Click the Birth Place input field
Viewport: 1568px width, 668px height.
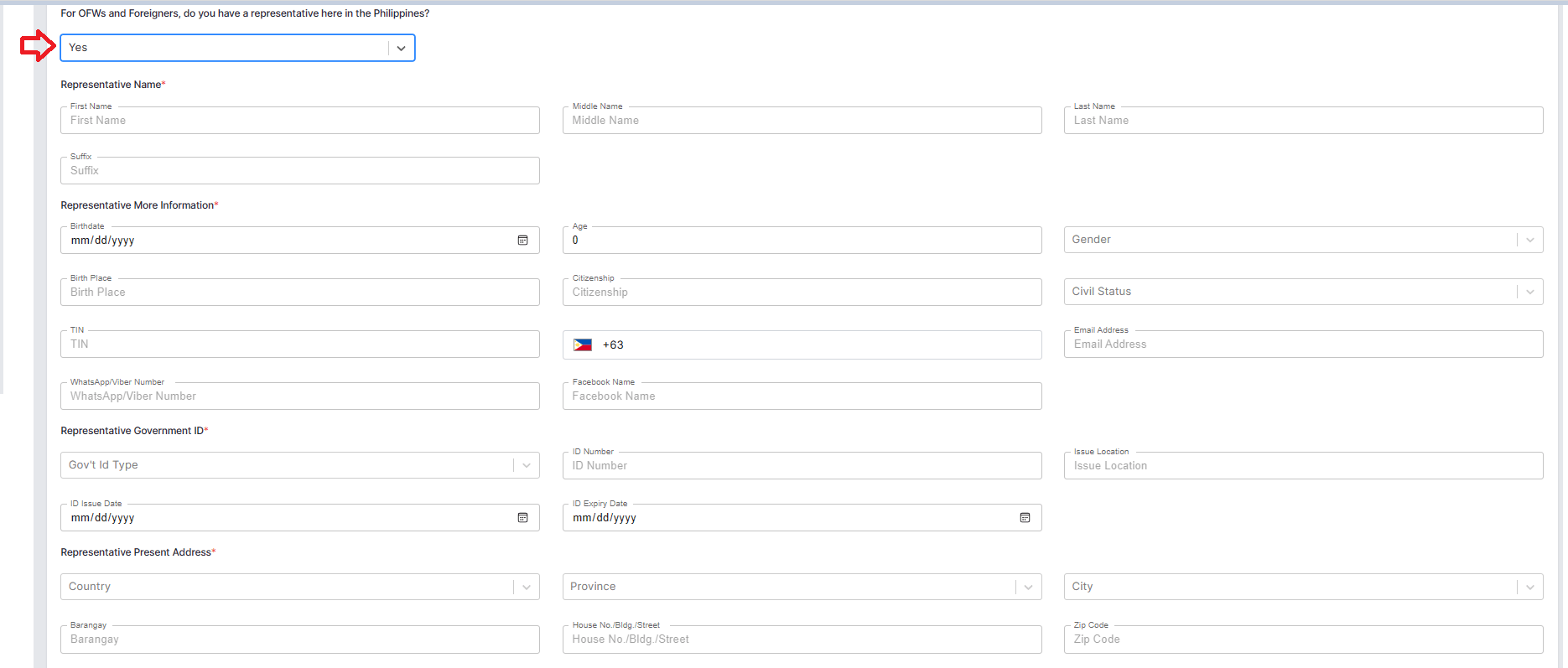coord(299,293)
